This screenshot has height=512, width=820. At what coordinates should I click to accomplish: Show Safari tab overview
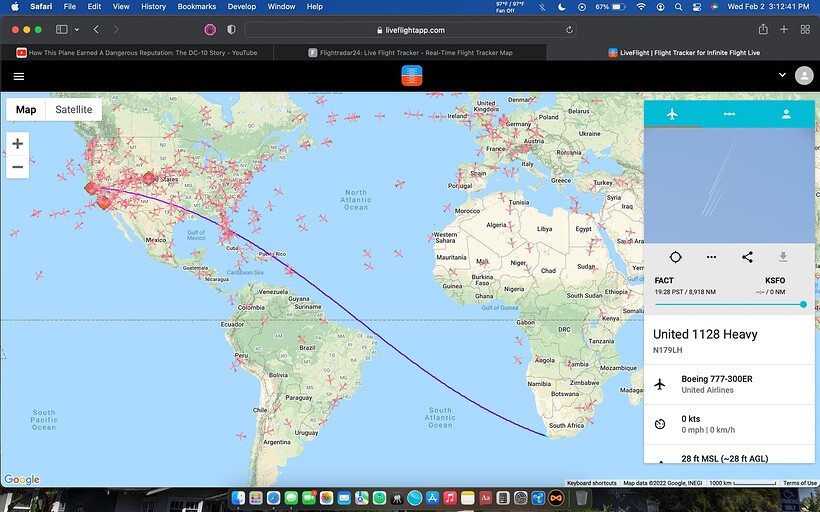(805, 30)
